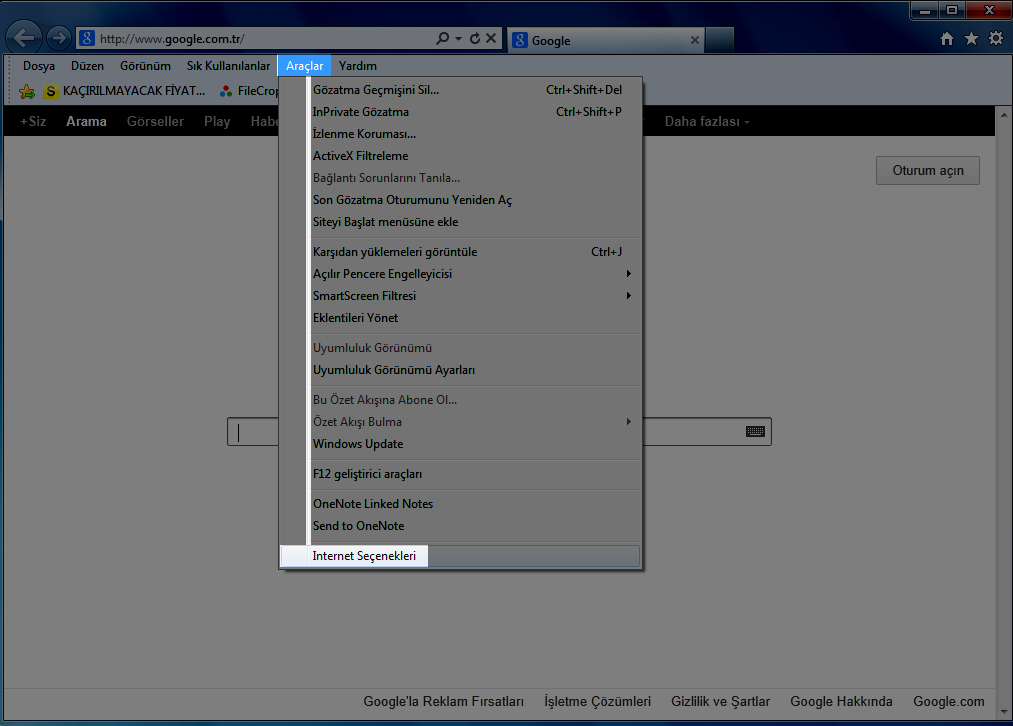The width and height of the screenshot is (1013, 726).
Task: Open Favorites star icon
Action: click(x=972, y=39)
